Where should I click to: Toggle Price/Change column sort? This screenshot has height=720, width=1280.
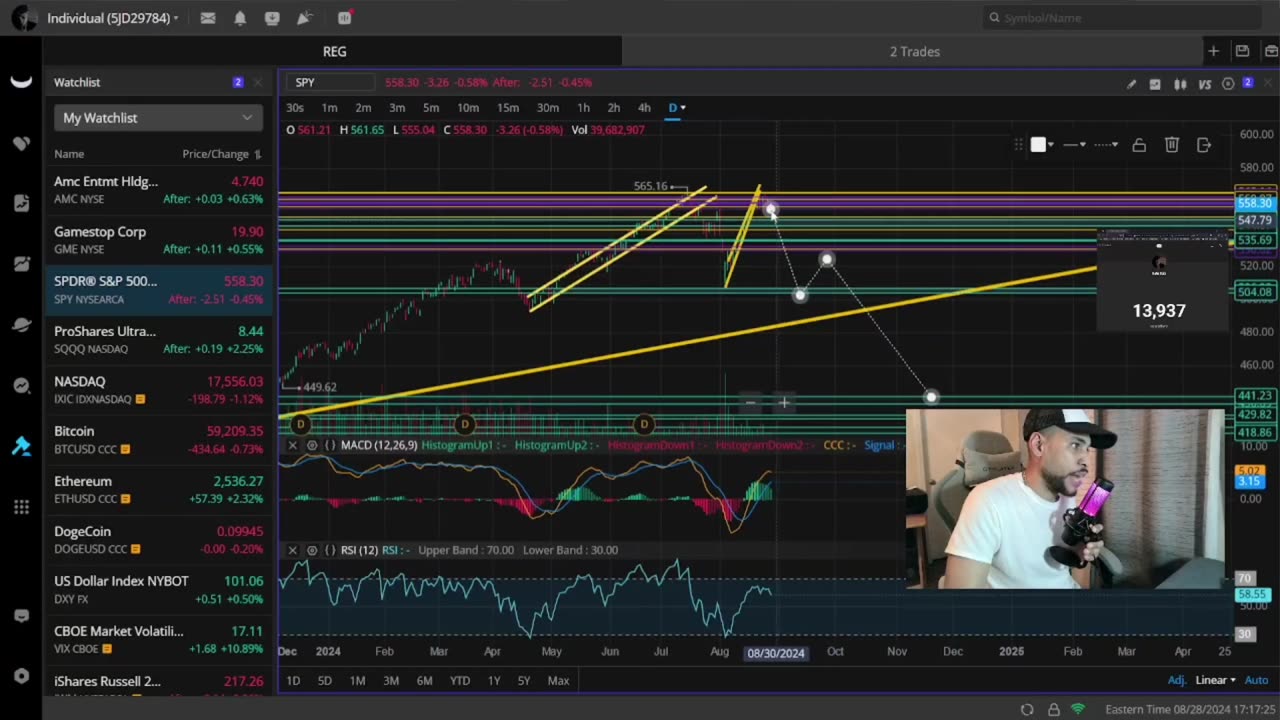pos(222,154)
